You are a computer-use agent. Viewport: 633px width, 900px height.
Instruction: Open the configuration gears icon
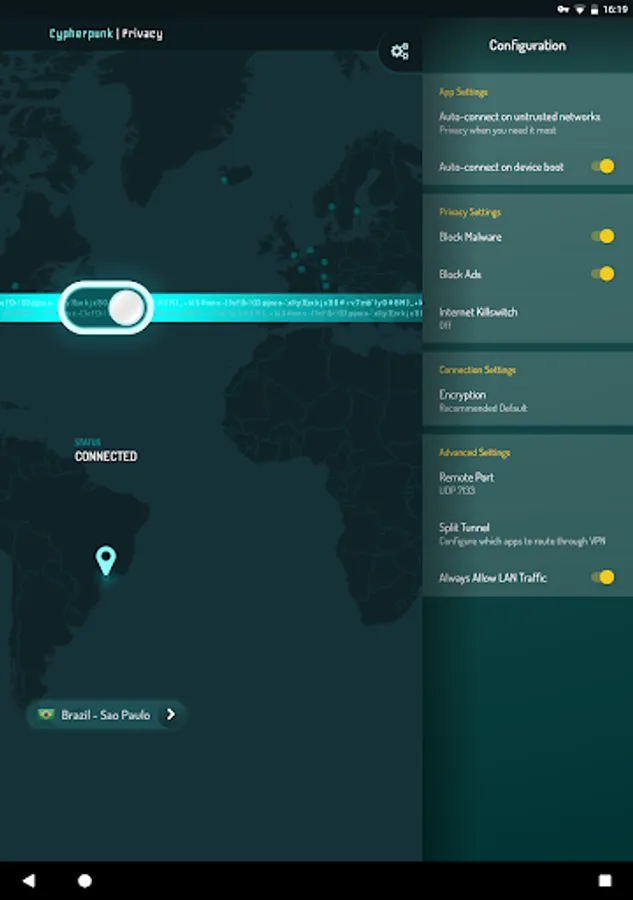pos(399,51)
